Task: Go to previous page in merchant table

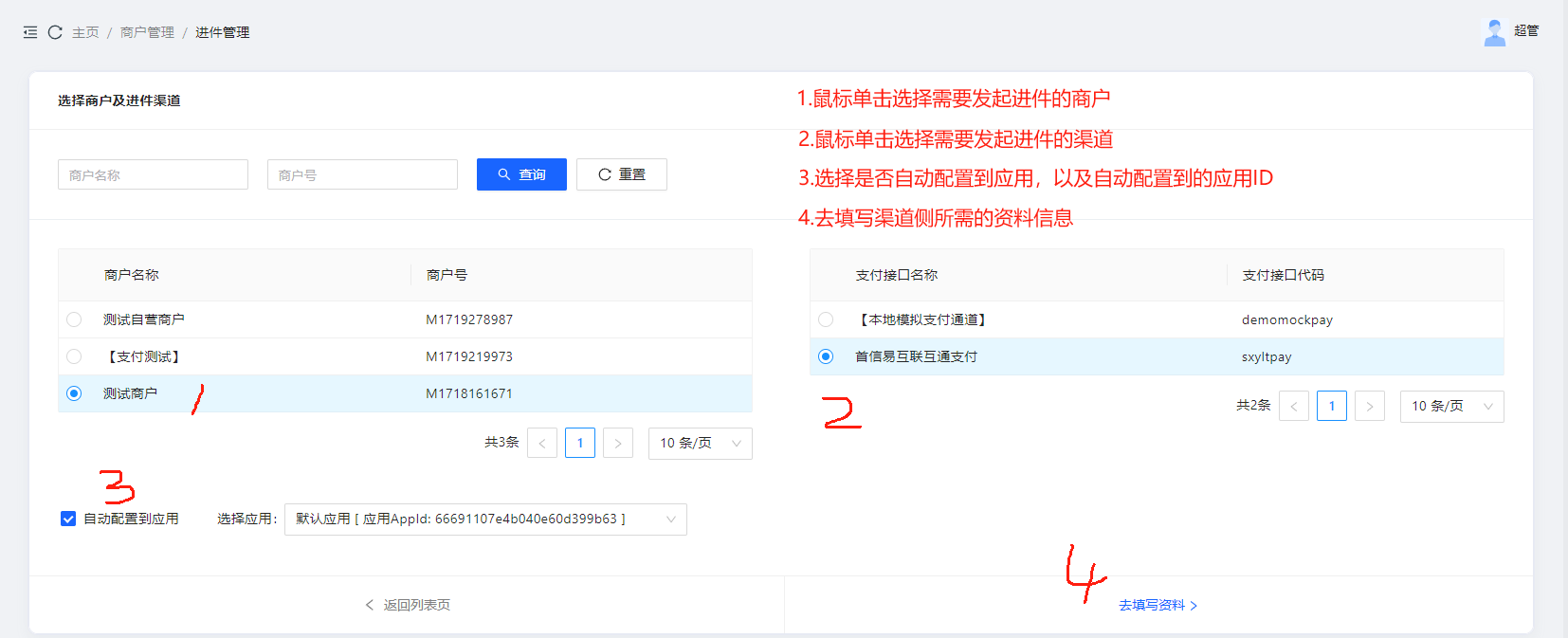Action: (x=542, y=444)
